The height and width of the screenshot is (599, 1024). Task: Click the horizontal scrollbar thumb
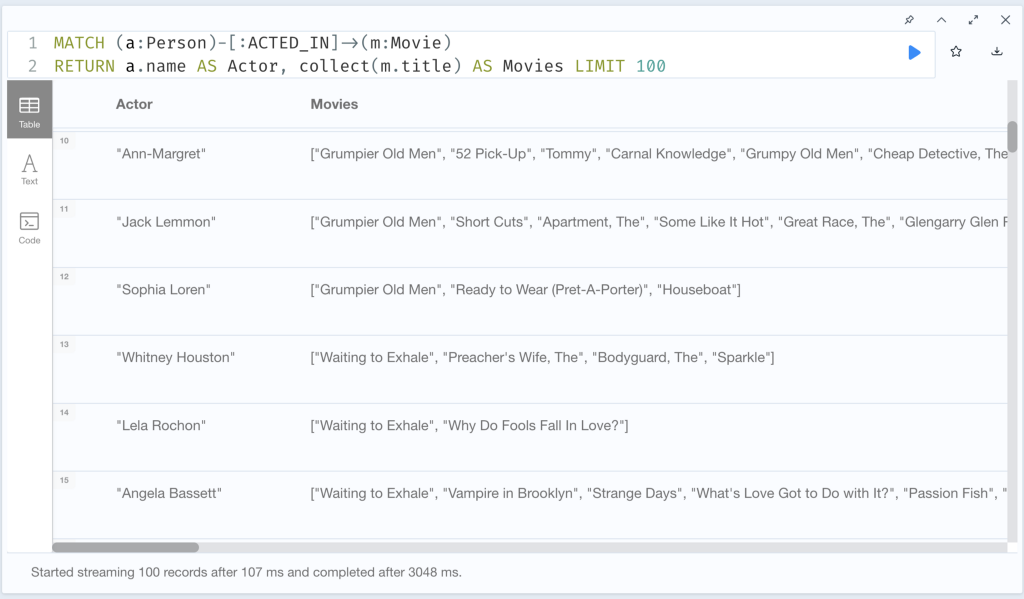125,547
